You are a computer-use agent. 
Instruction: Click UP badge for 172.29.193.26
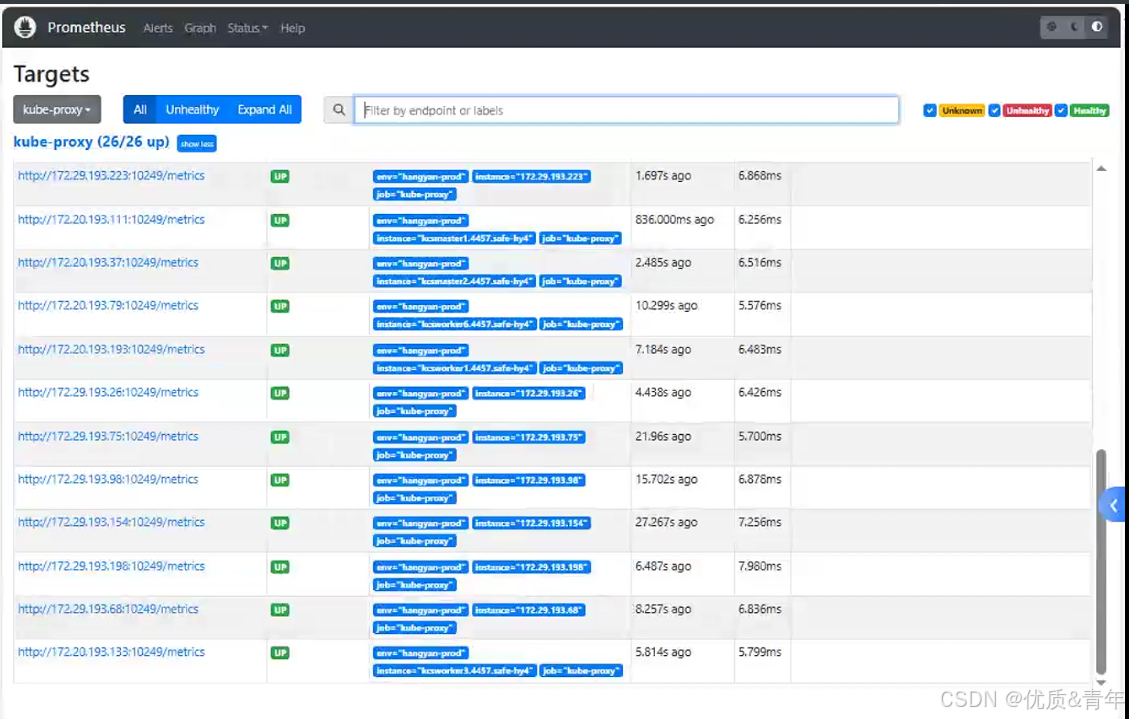point(280,393)
